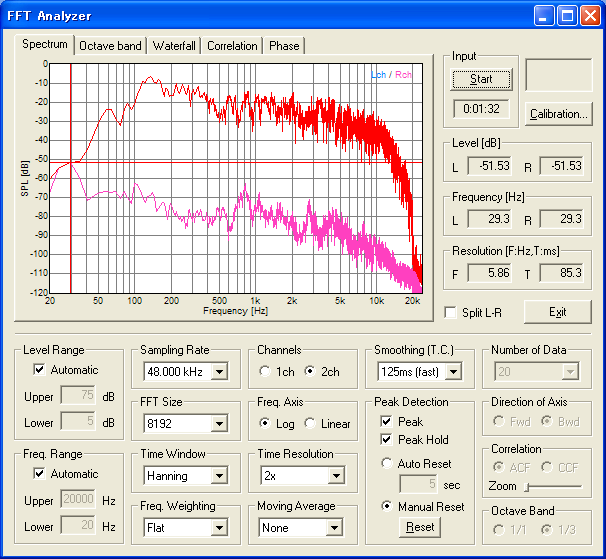Click Reset under Peak Detection
The width and height of the screenshot is (606, 559).
tap(420, 527)
